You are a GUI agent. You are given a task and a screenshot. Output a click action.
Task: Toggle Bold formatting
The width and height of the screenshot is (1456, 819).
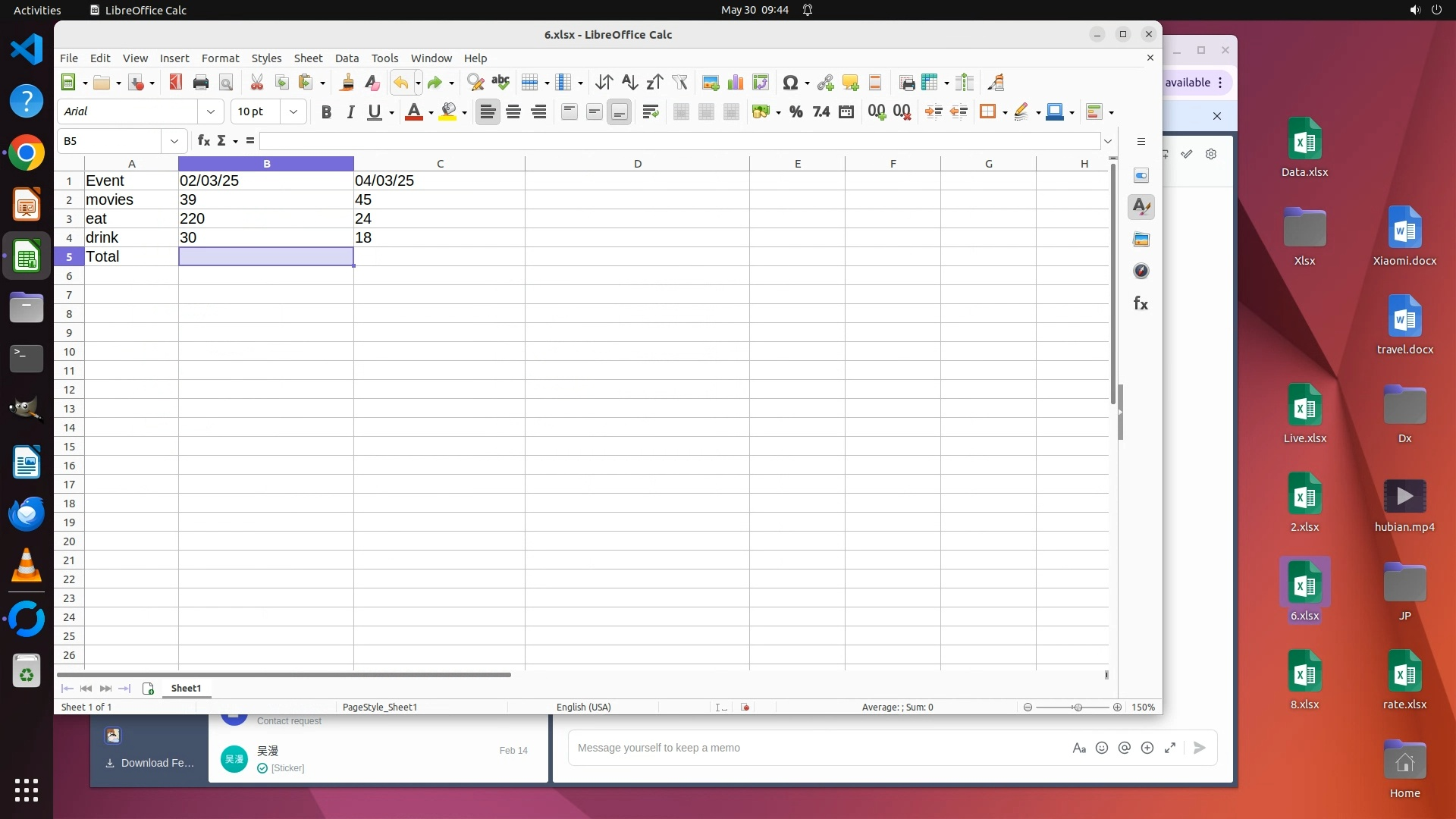coord(326,112)
